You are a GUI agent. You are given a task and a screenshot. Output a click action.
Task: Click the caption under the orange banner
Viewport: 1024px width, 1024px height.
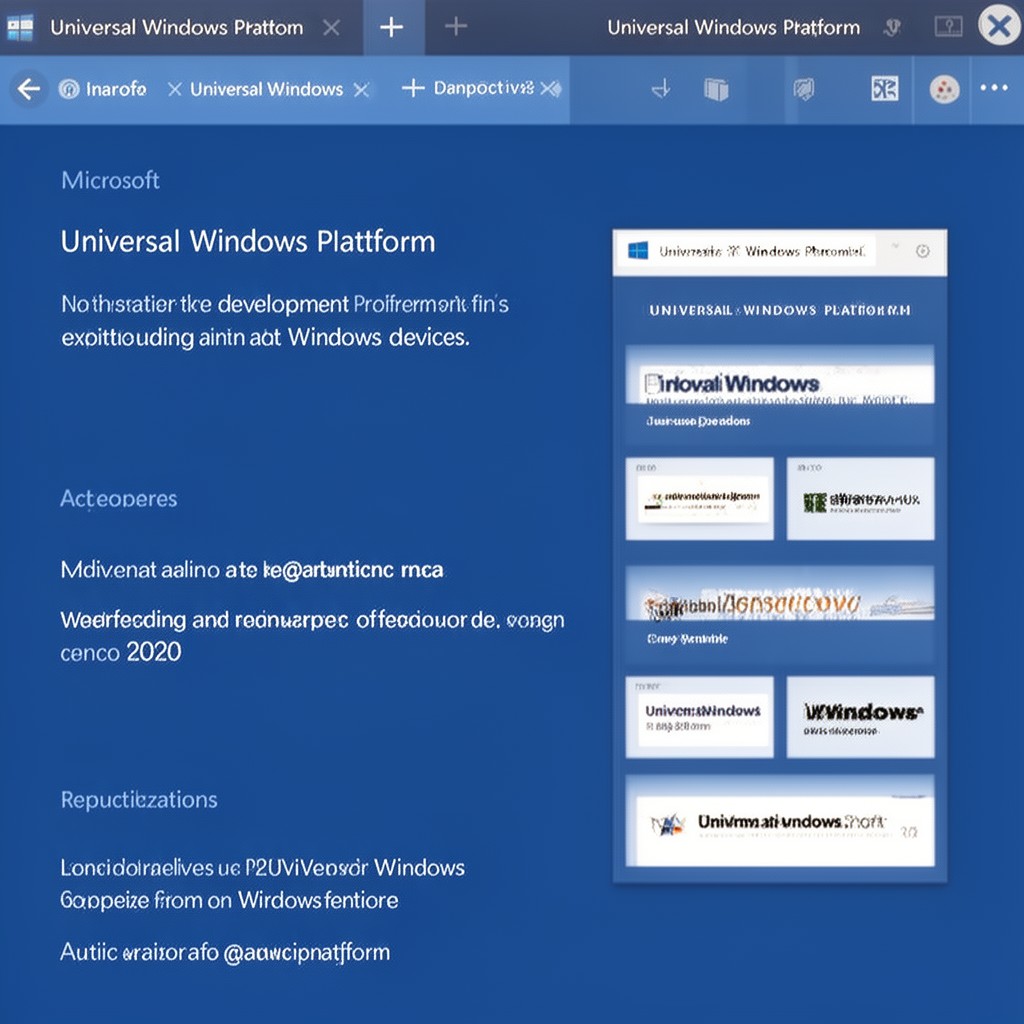pyautogui.click(x=687, y=639)
